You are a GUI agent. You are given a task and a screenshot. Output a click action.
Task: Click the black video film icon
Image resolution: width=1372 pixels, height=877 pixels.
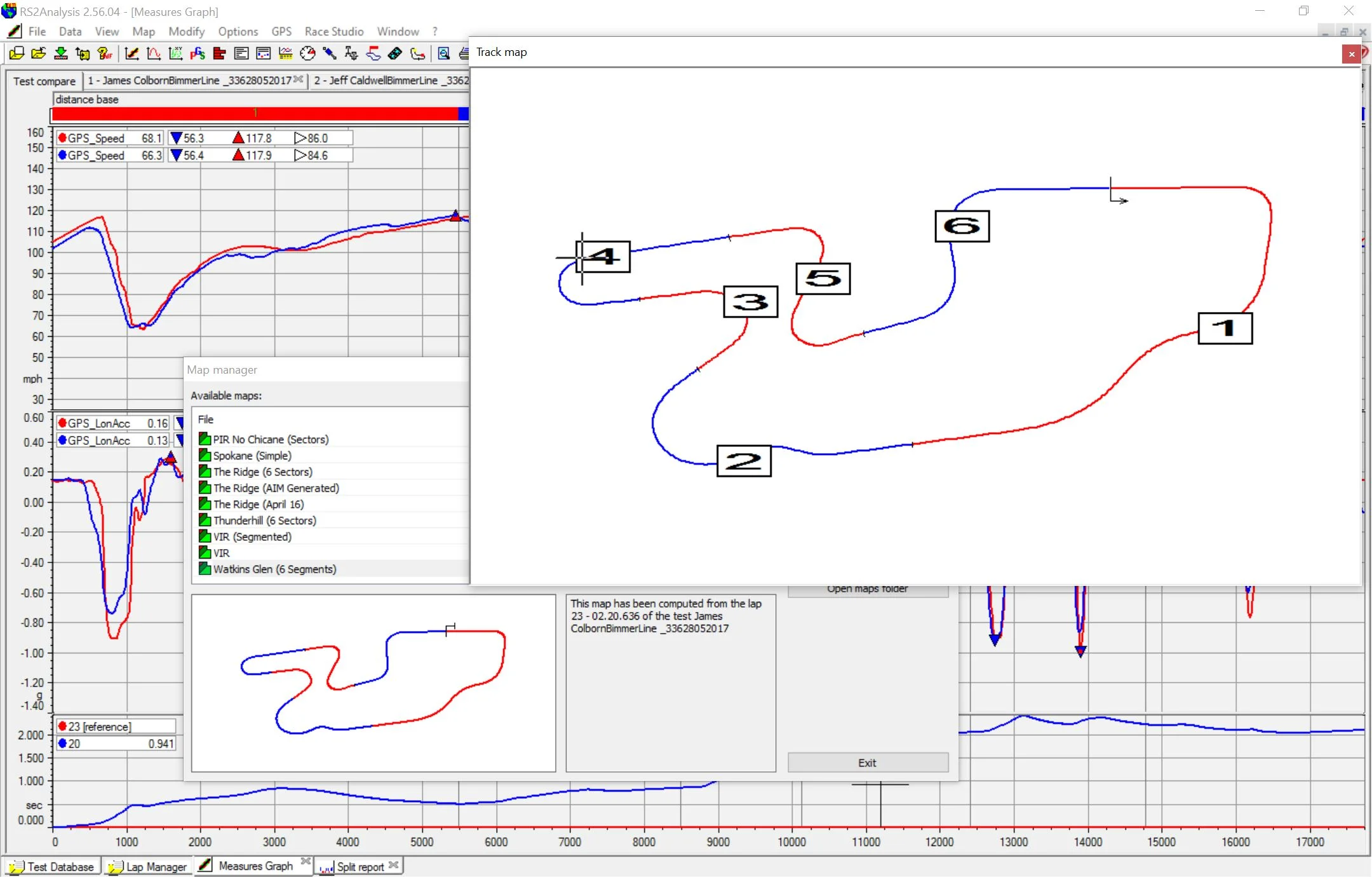point(395,53)
